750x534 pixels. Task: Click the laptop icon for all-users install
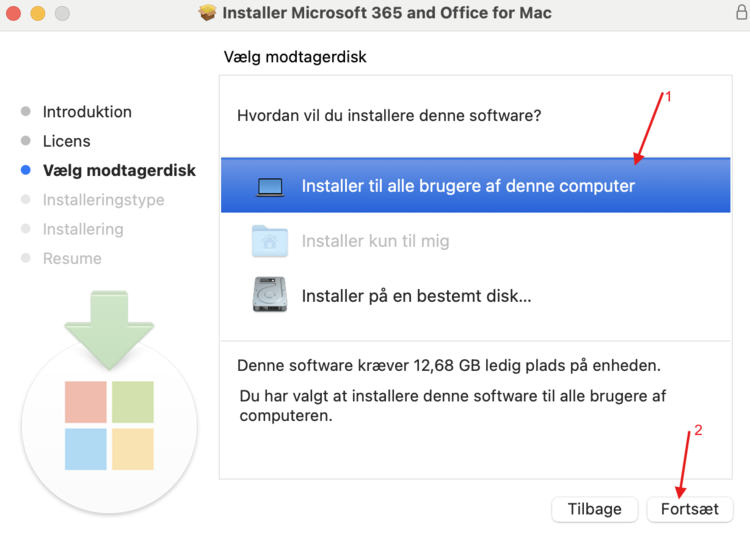pyautogui.click(x=270, y=186)
